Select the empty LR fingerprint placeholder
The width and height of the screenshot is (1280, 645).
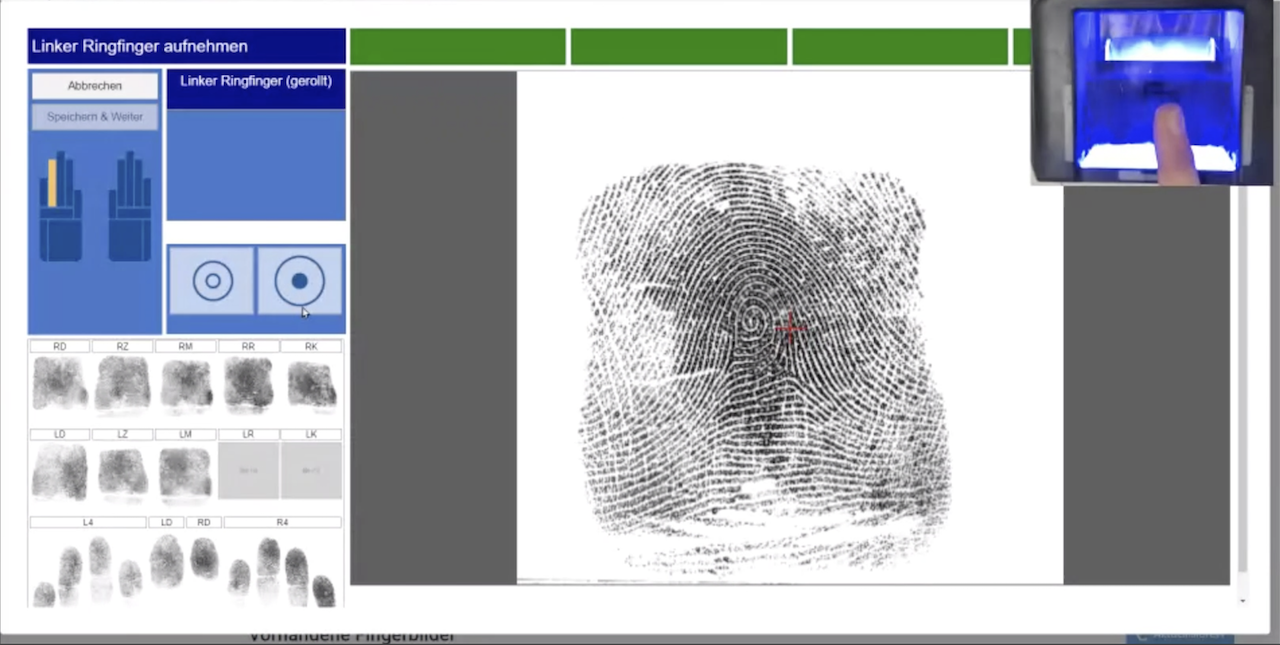[x=248, y=470]
